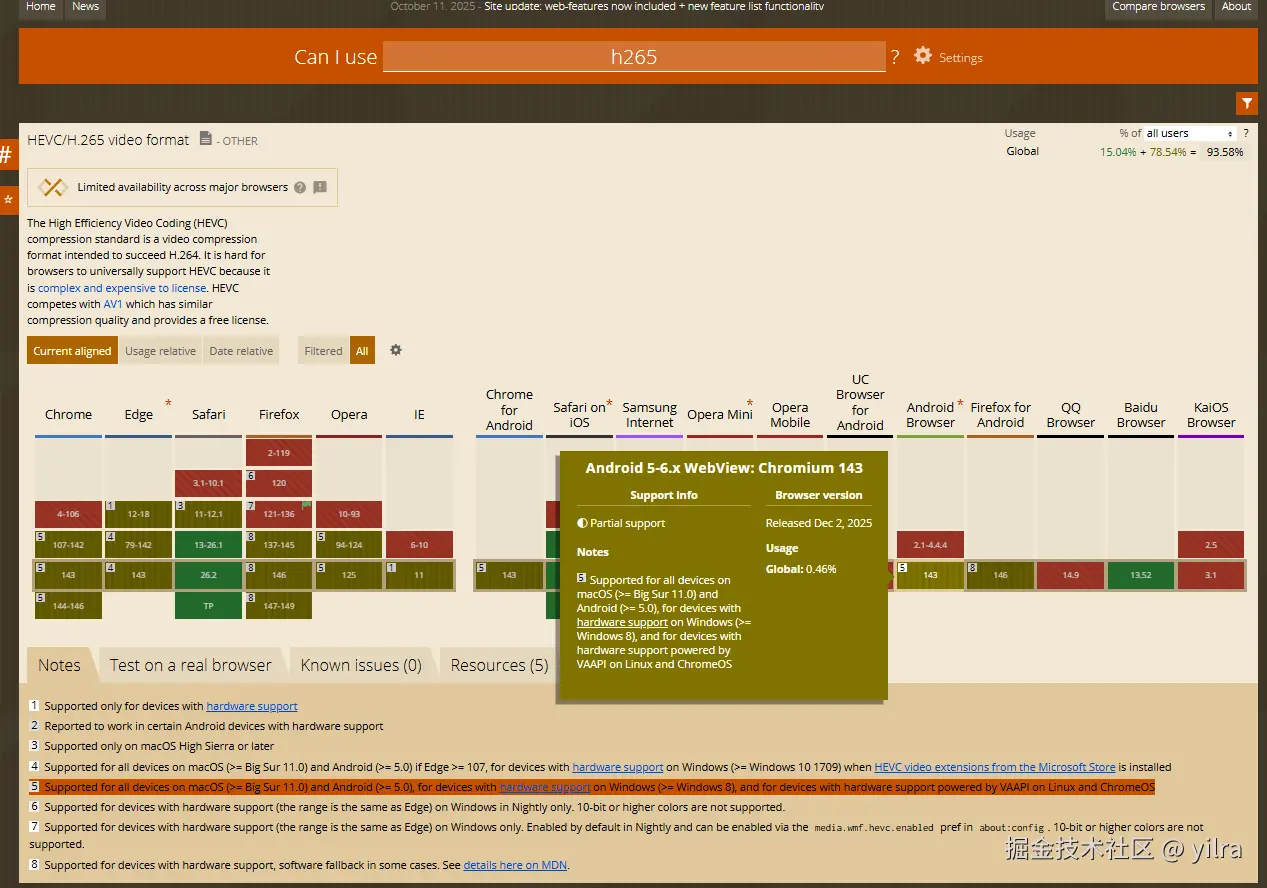Click the Edge column header
This screenshot has width=1267, height=888.
tap(139, 414)
